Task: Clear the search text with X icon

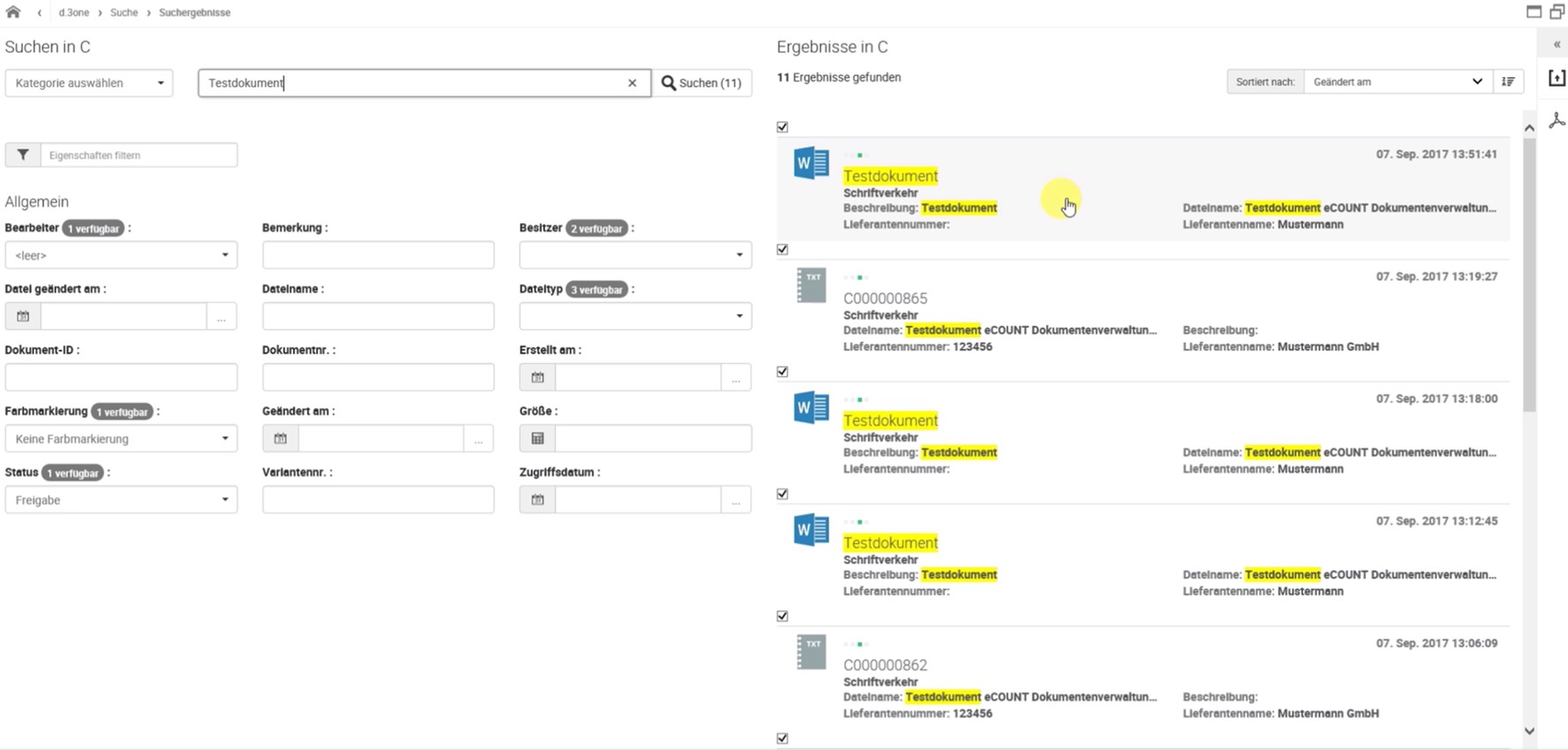Action: [632, 83]
